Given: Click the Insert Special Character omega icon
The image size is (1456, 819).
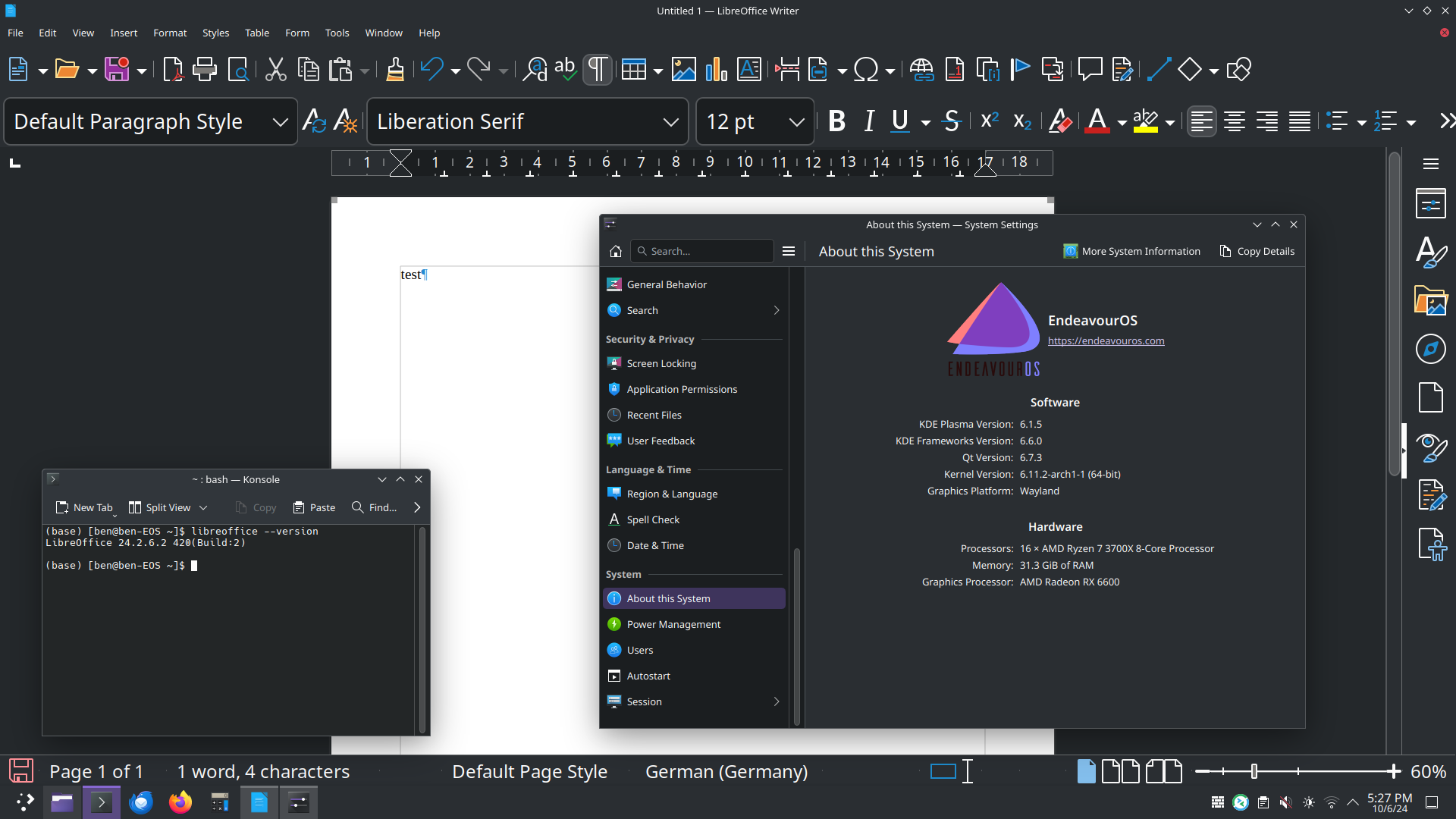Looking at the screenshot, I should point(865,70).
